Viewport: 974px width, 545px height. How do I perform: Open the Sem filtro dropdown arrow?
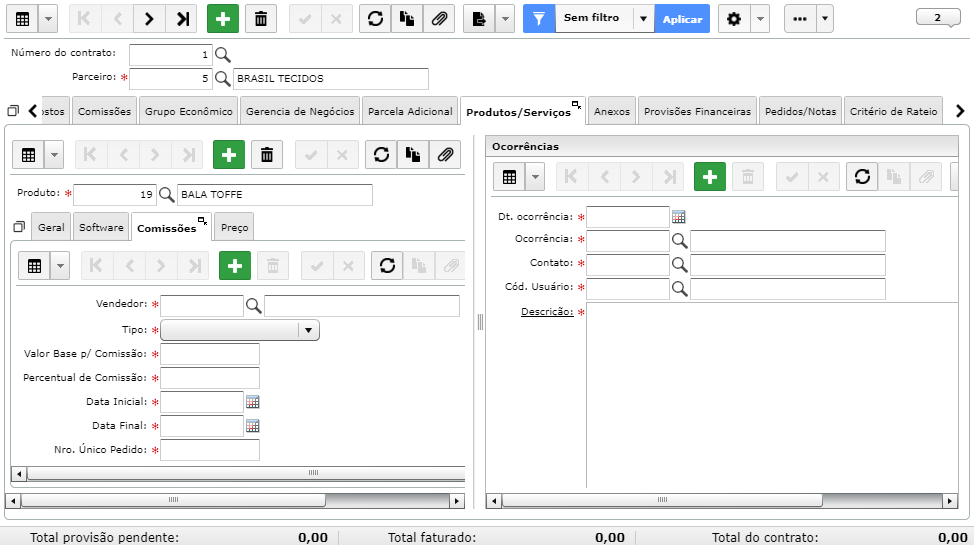[x=644, y=19]
